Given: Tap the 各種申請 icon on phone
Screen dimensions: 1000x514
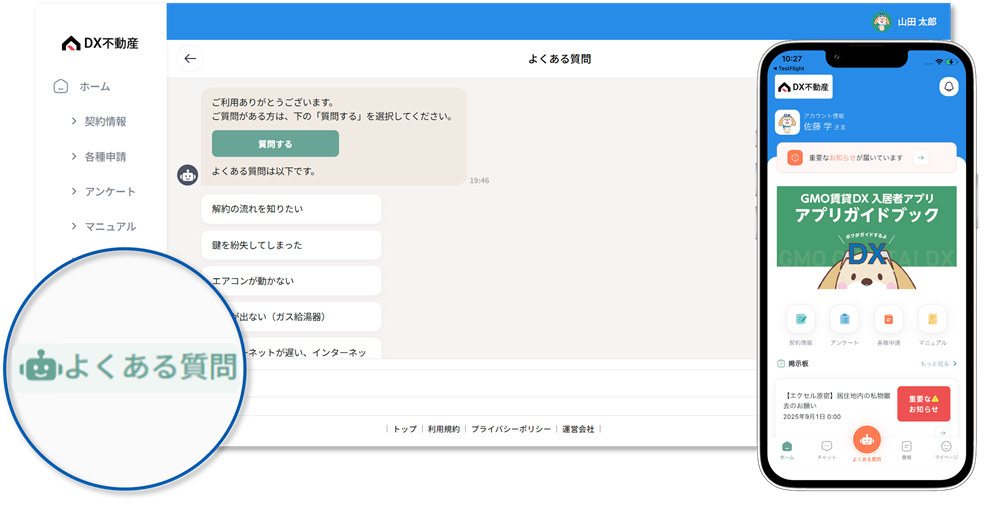Looking at the screenshot, I should [x=888, y=320].
